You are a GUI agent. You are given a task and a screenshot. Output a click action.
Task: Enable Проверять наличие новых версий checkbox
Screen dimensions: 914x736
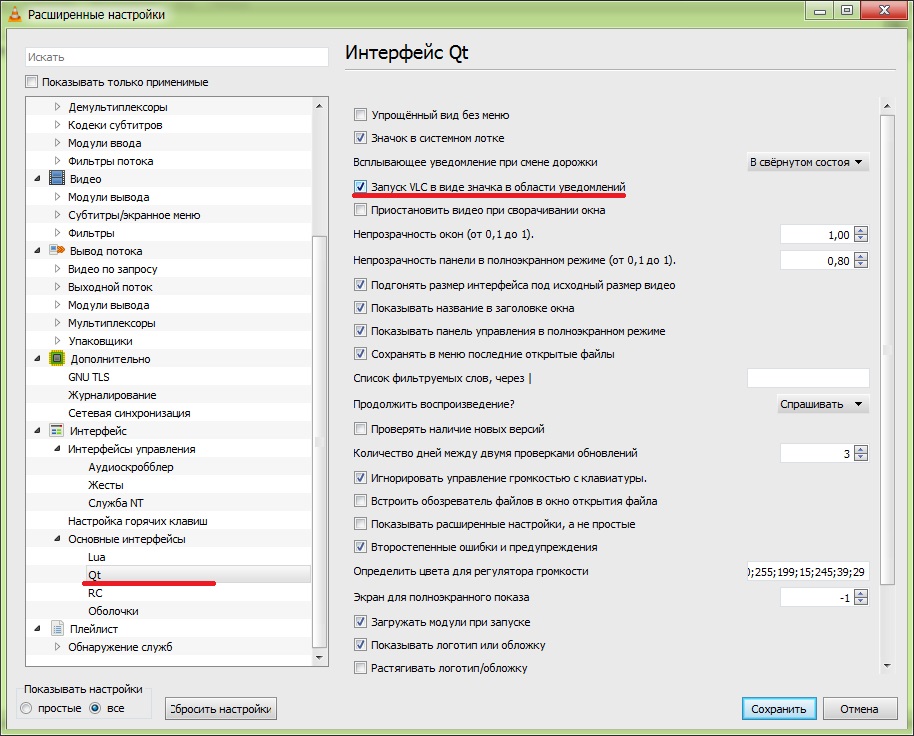pyautogui.click(x=360, y=429)
